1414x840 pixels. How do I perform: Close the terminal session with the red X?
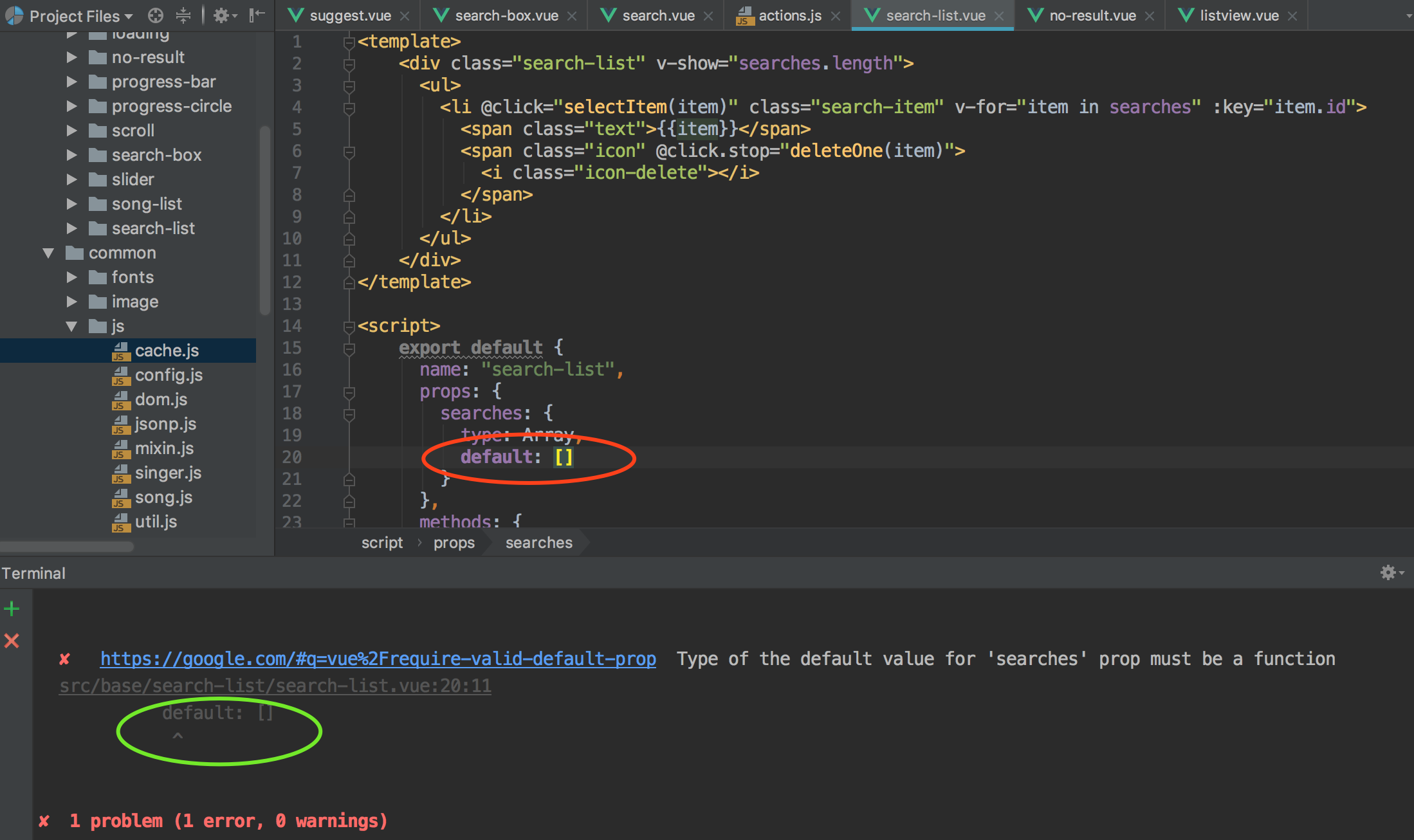click(x=11, y=640)
